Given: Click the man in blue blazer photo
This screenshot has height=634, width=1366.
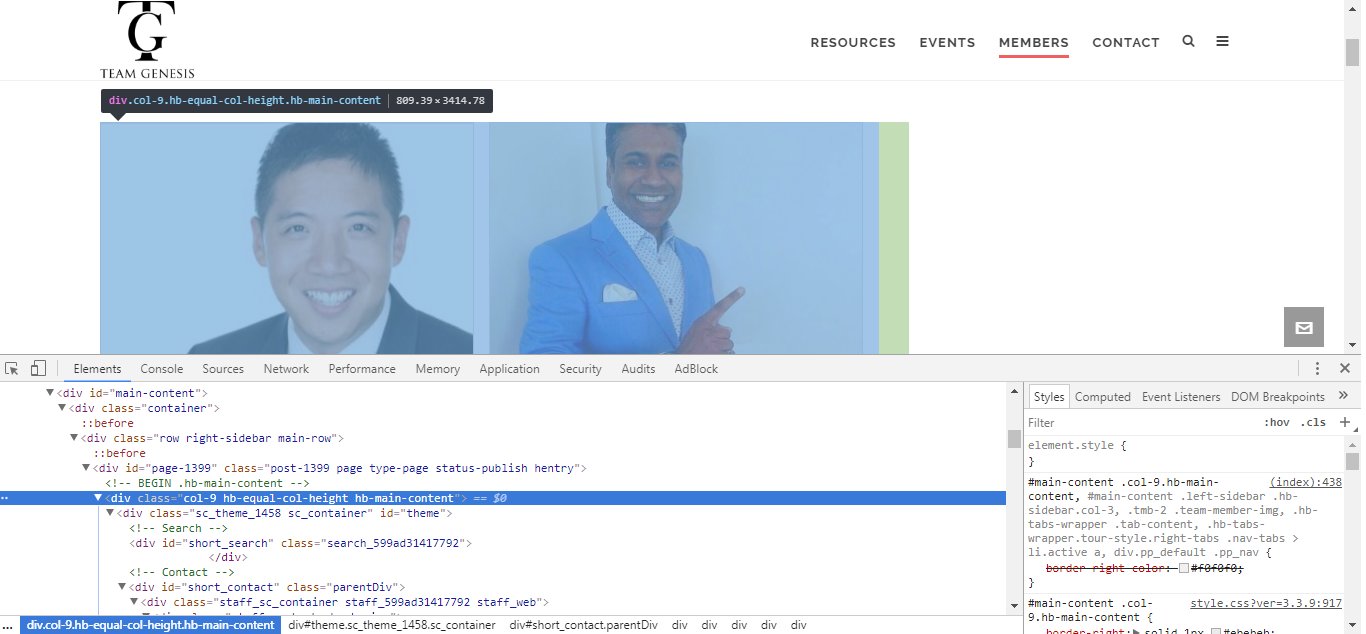Looking at the screenshot, I should 676,238.
